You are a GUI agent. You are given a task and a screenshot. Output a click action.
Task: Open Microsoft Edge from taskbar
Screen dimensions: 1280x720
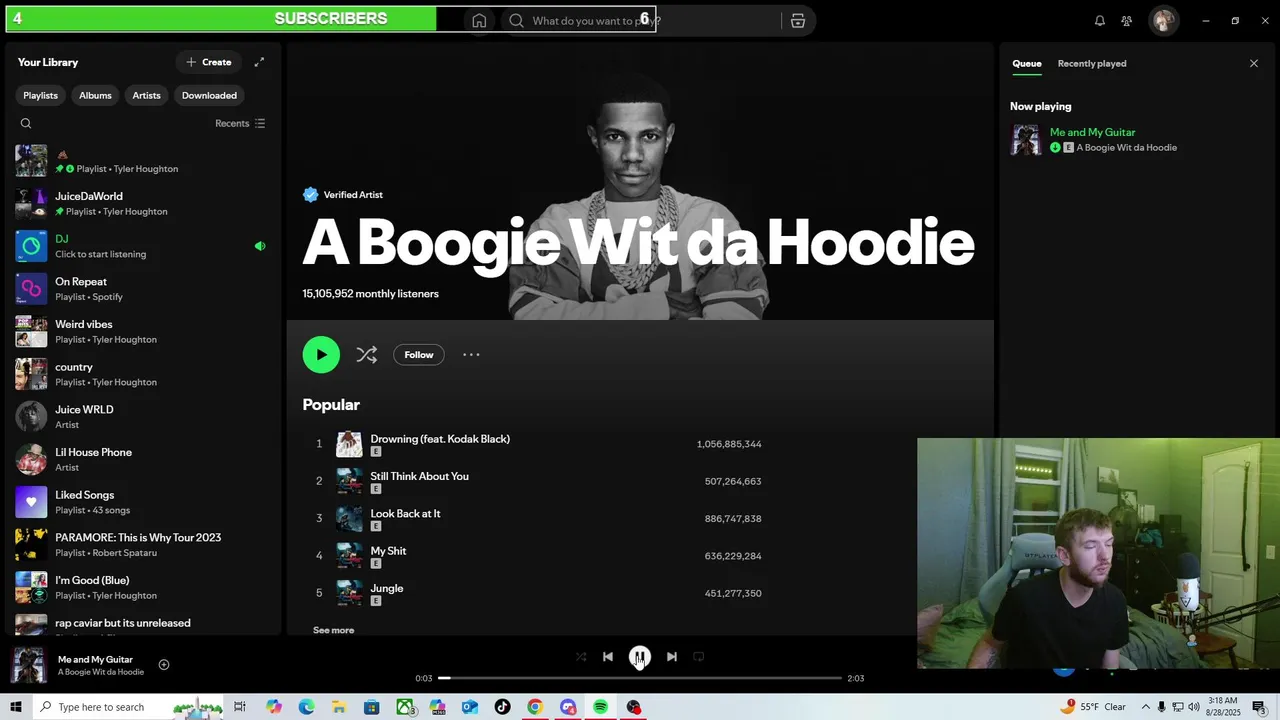306,707
